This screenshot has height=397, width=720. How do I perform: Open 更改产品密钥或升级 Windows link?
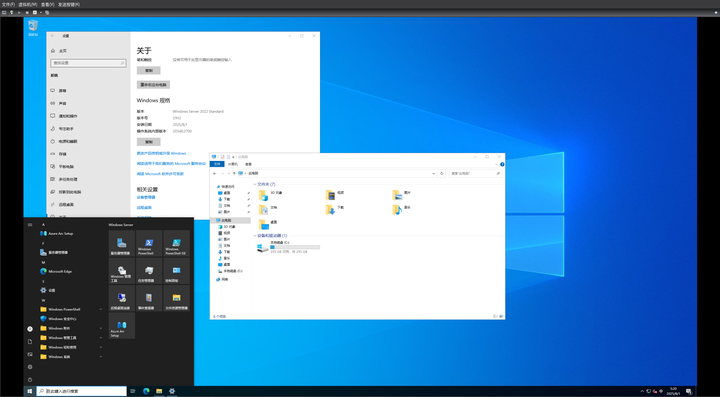(161, 153)
